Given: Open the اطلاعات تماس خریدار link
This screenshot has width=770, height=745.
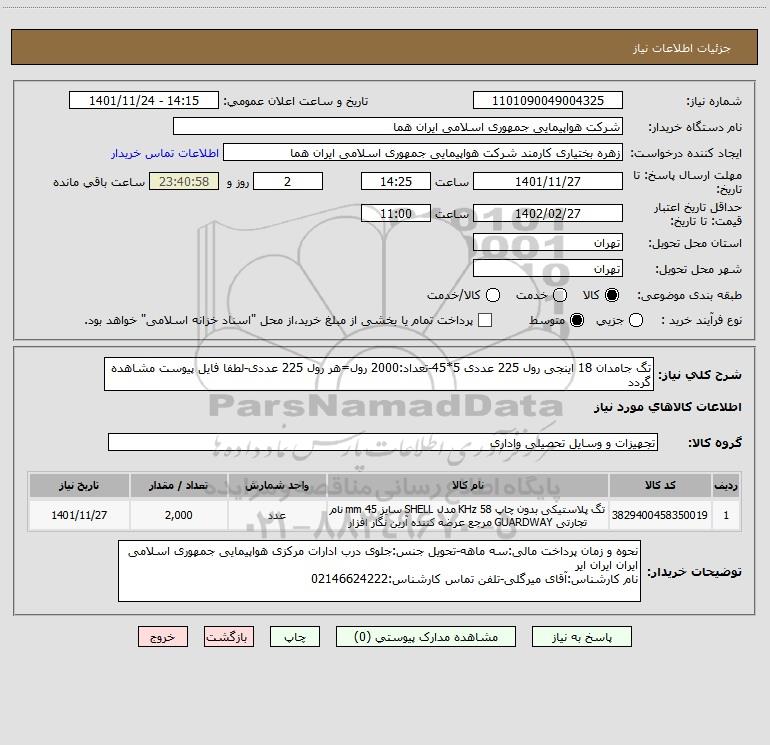Looking at the screenshot, I should click(x=165, y=153).
